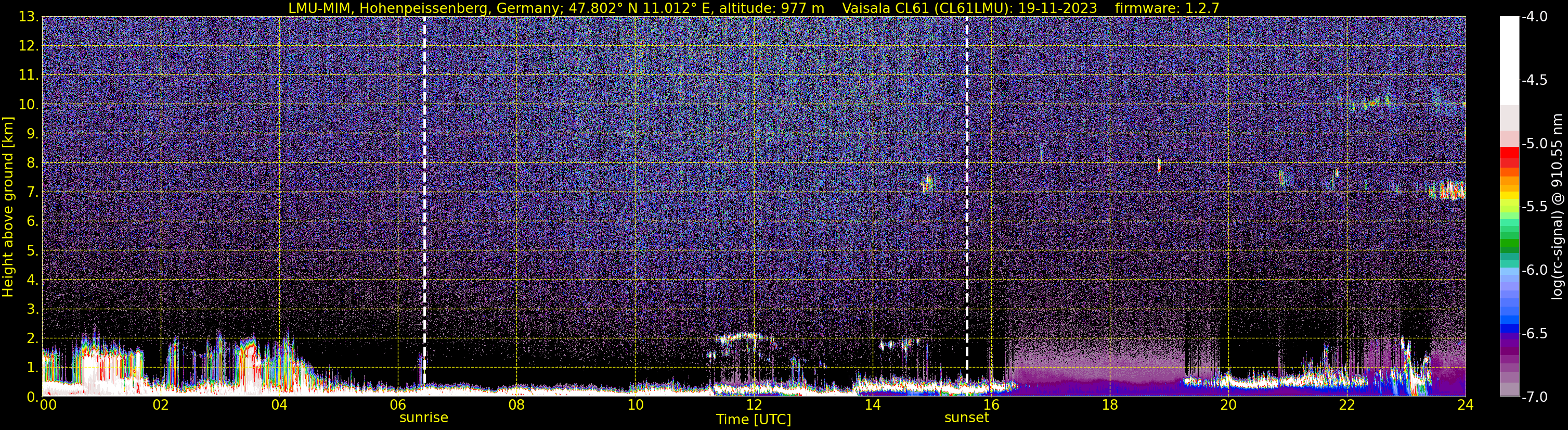Viewport: 1568px width, 430px height.
Task: Click the dashed sunrise marker line
Action: [x=424, y=201]
